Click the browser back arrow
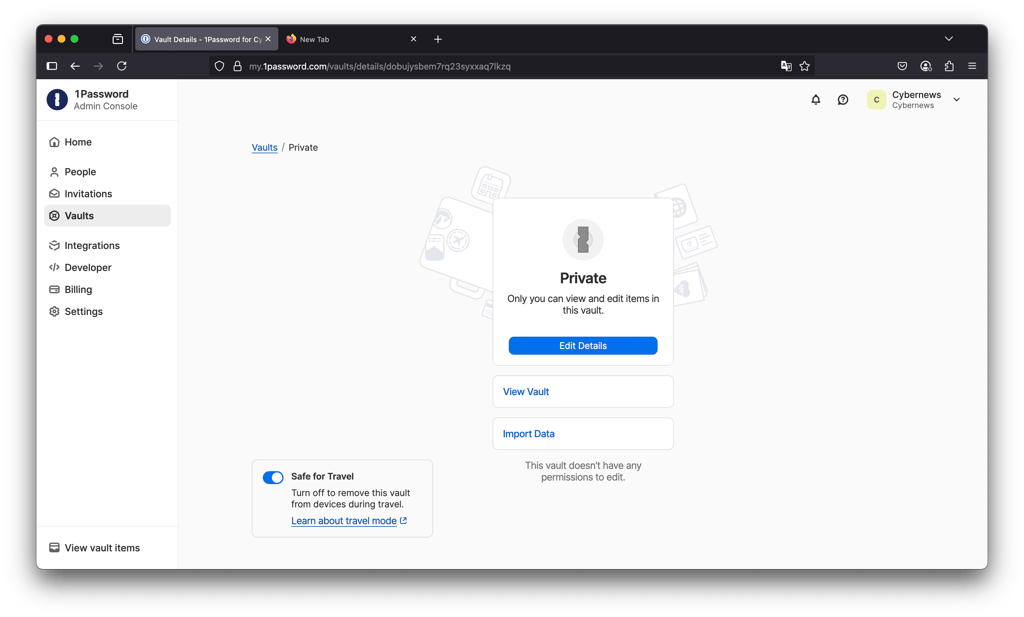Image resolution: width=1024 pixels, height=617 pixels. pyautogui.click(x=75, y=66)
